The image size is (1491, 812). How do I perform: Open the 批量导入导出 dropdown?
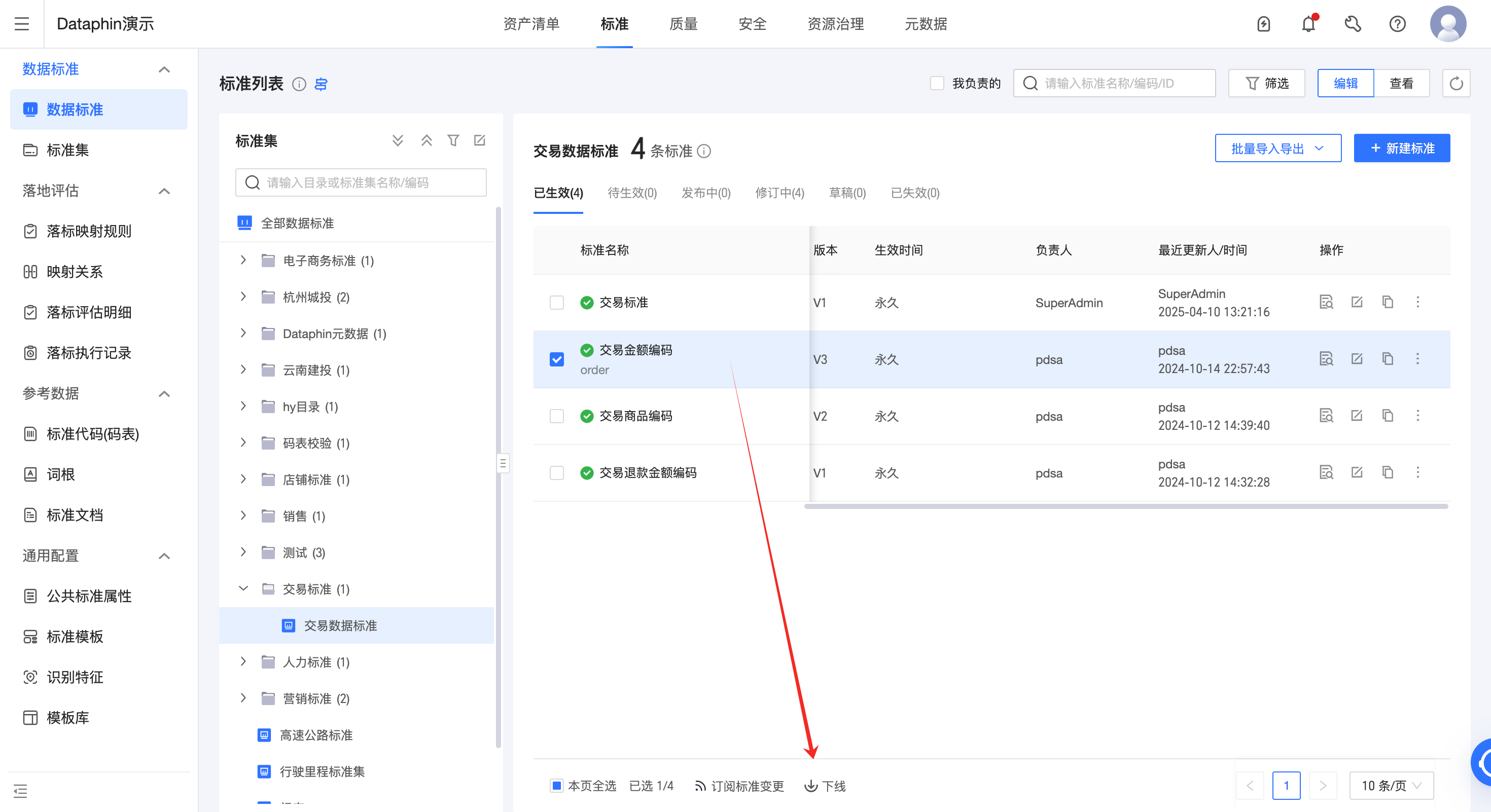click(1278, 148)
